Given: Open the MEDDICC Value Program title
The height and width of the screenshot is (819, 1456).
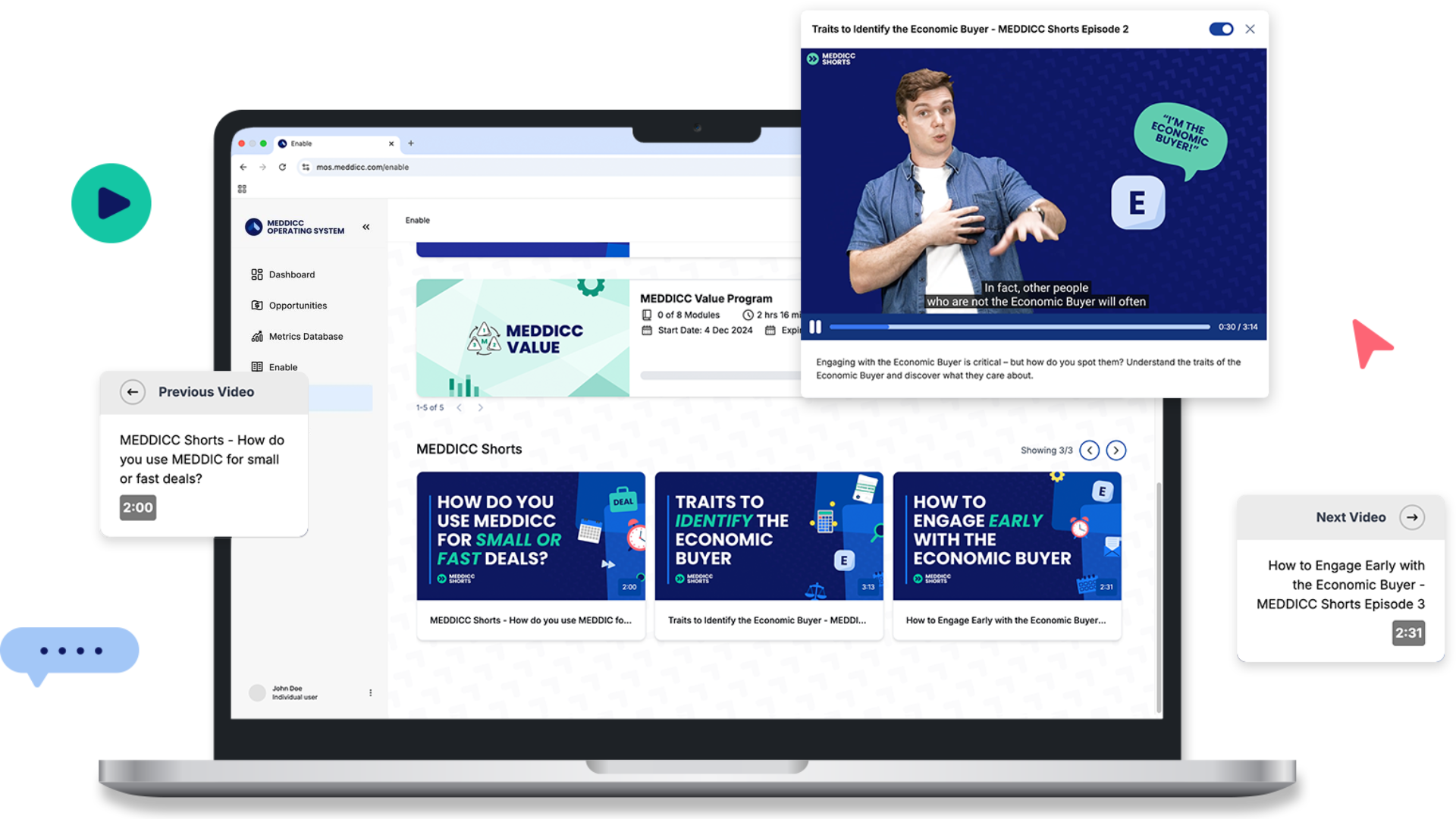Looking at the screenshot, I should pyautogui.click(x=706, y=299).
